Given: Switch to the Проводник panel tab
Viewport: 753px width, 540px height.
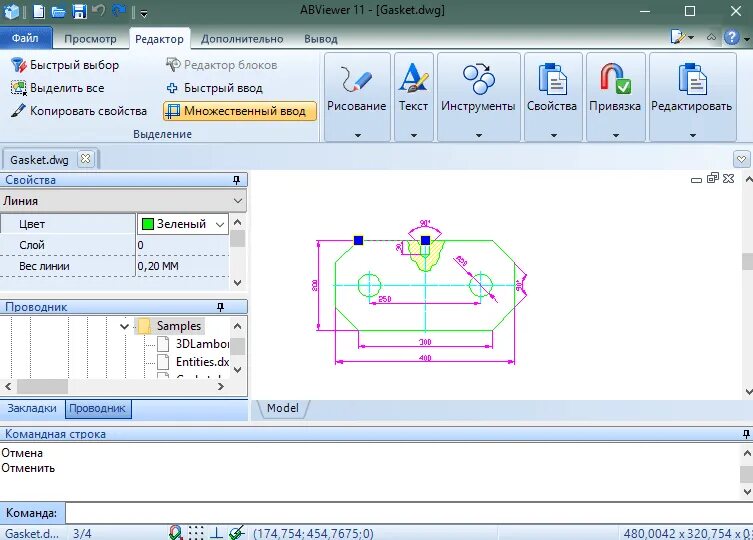Looking at the screenshot, I should 97,408.
